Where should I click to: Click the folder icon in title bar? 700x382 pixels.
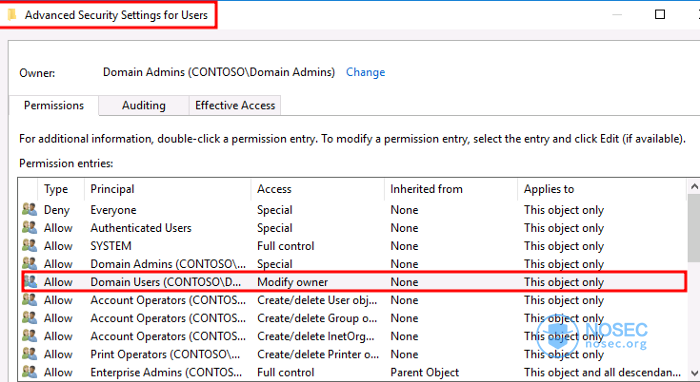pyautogui.click(x=12, y=15)
